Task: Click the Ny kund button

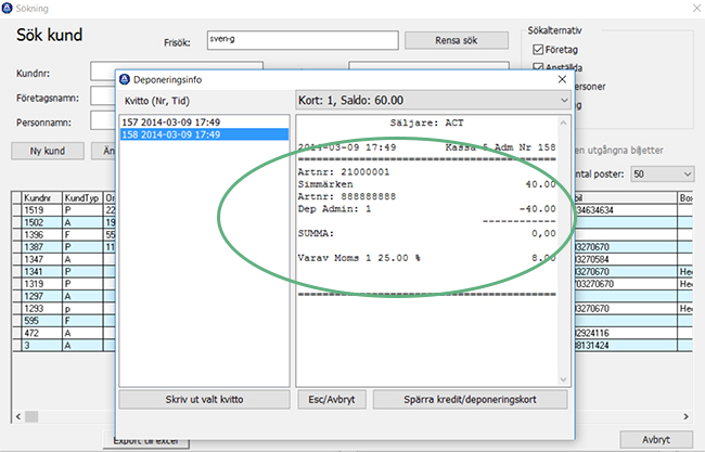Action: click(x=48, y=151)
